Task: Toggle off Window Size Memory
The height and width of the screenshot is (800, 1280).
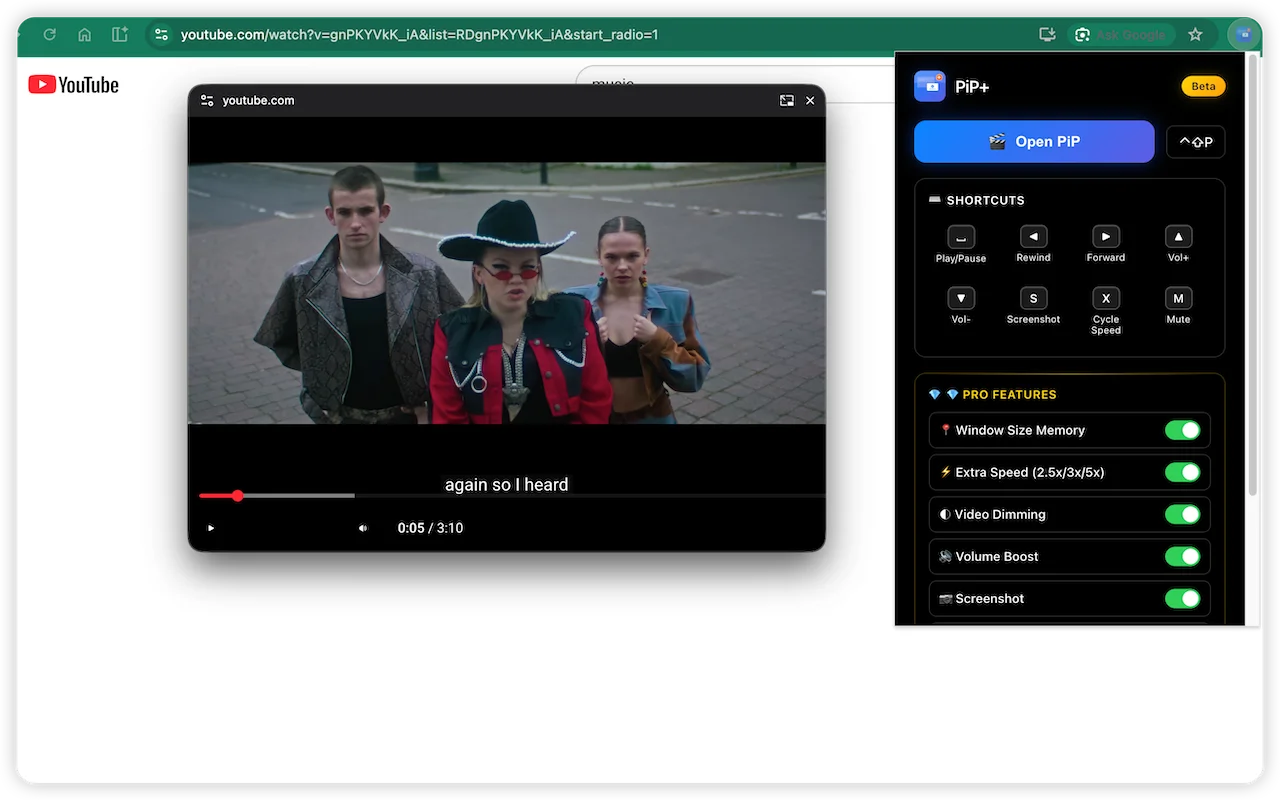Action: click(x=1184, y=430)
